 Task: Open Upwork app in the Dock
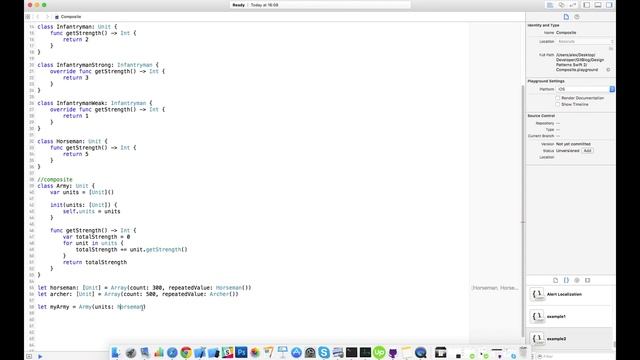379,352
